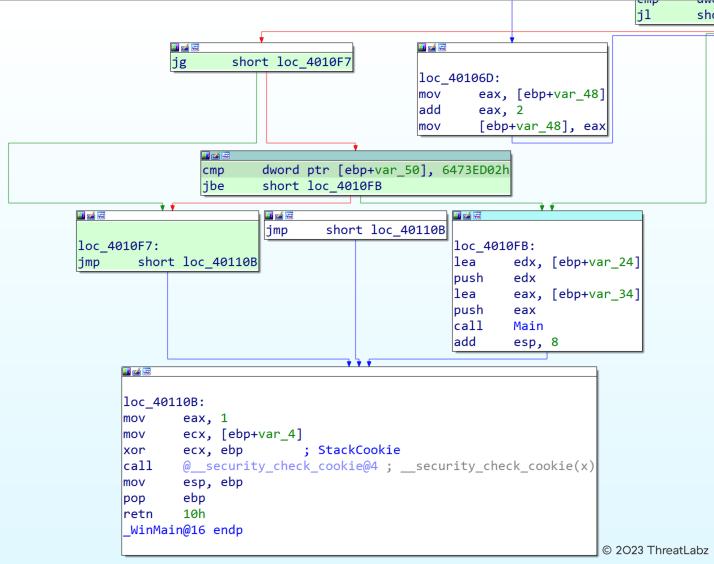The width and height of the screenshot is (714, 564).
Task: Click the color icon on the jg node
Action: (175, 47)
